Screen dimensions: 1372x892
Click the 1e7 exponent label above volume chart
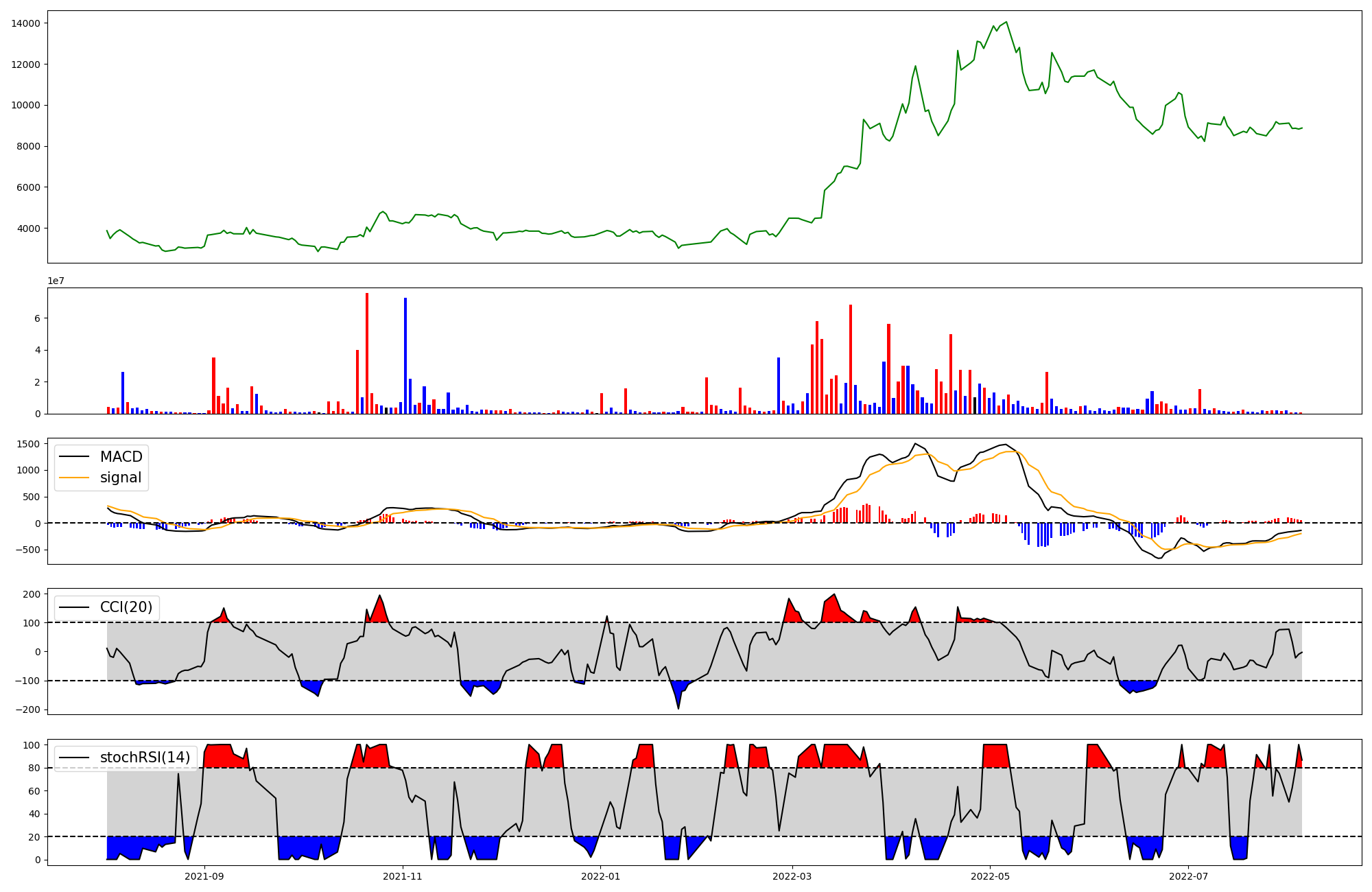(56, 281)
